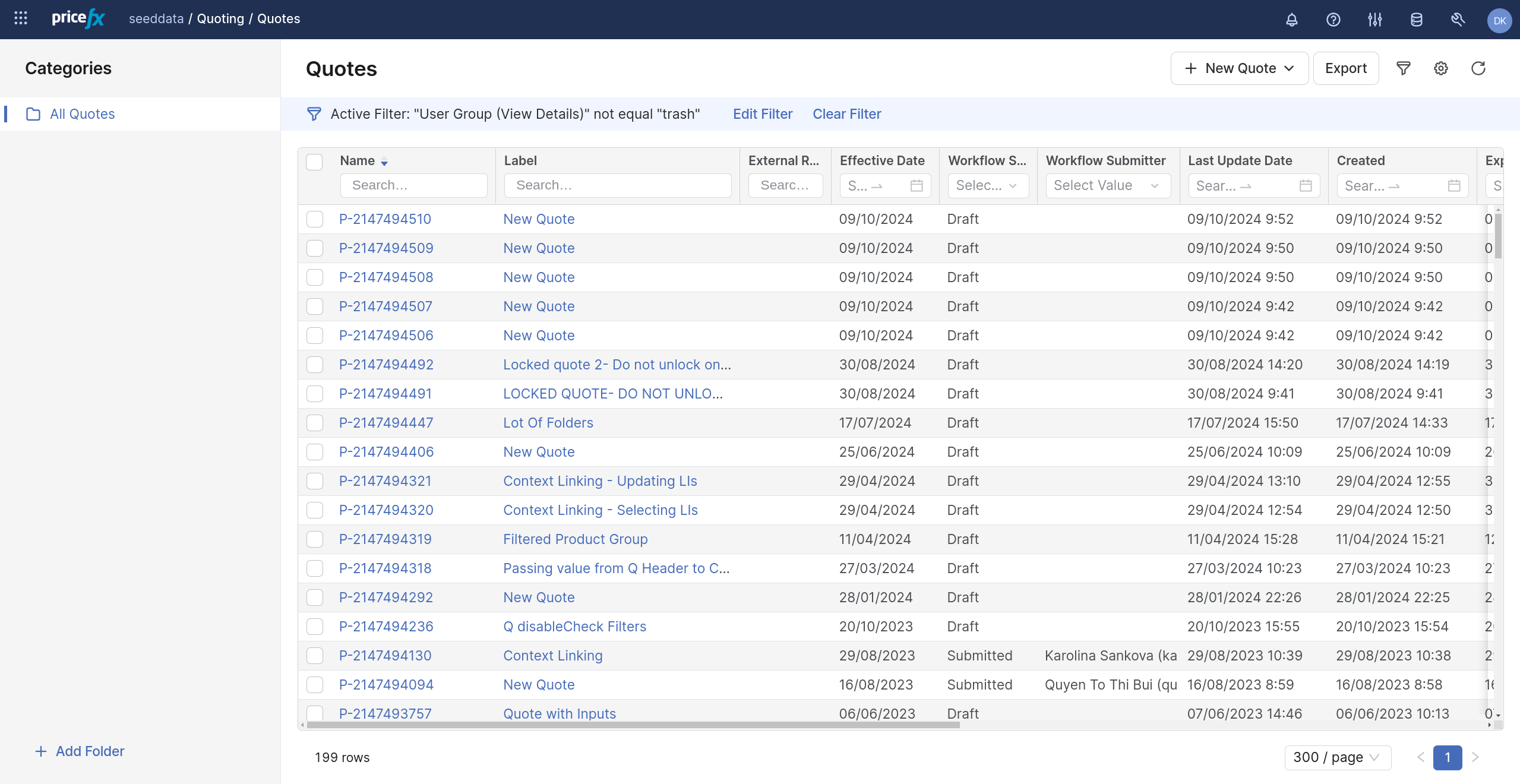Open table filter funnel icon
The width and height of the screenshot is (1520, 784).
pyautogui.click(x=1403, y=68)
